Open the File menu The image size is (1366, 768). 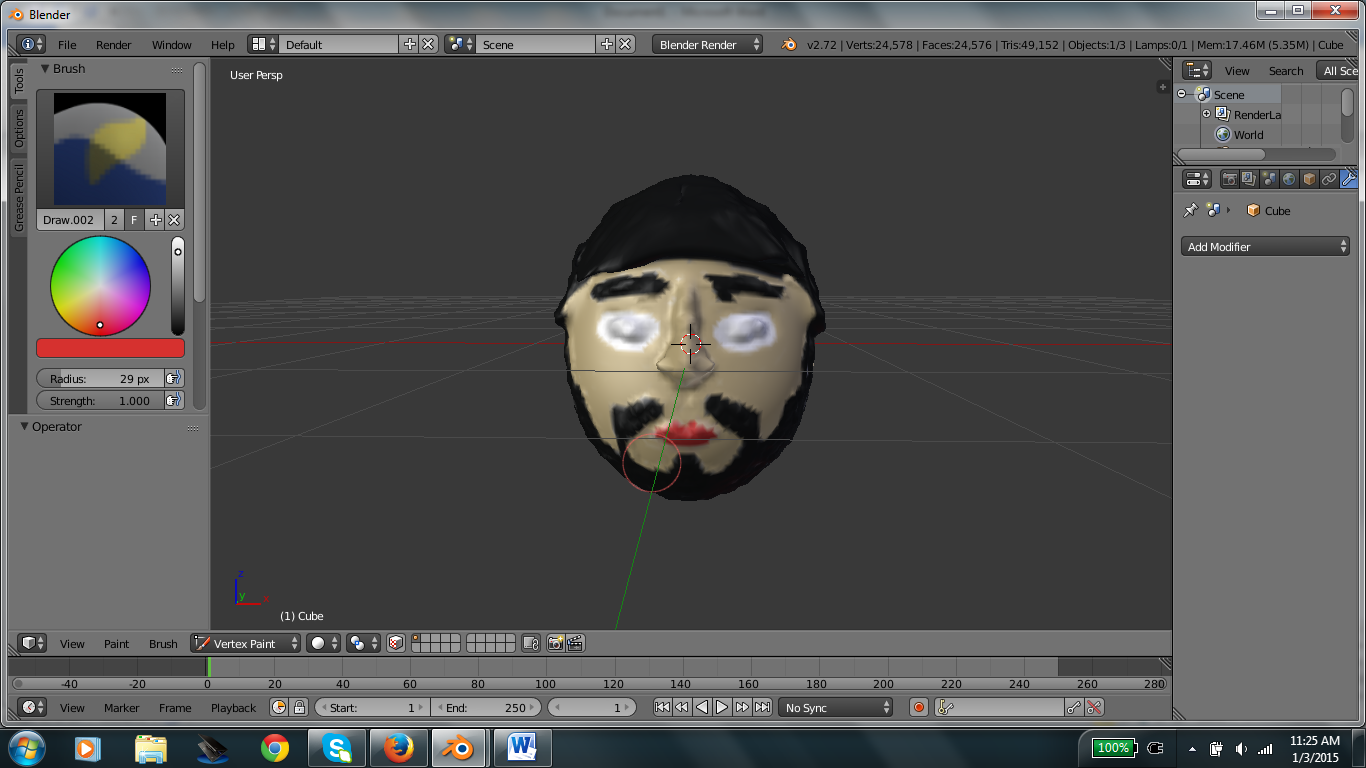67,45
